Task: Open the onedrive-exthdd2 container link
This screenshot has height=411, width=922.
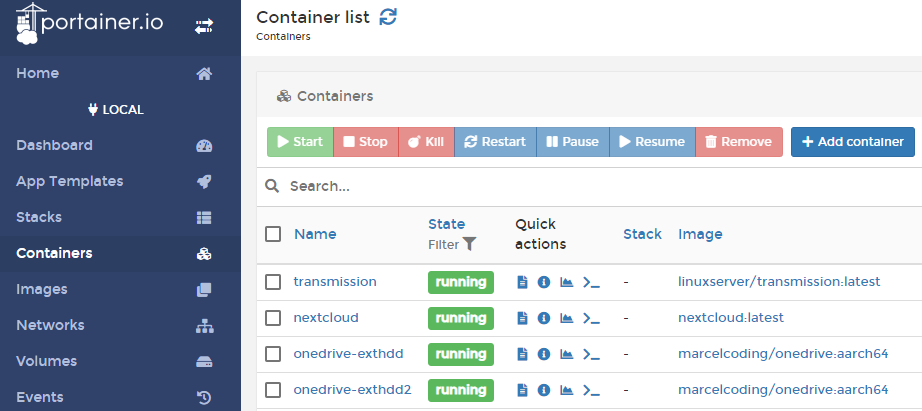Action: pyautogui.click(x=352, y=389)
